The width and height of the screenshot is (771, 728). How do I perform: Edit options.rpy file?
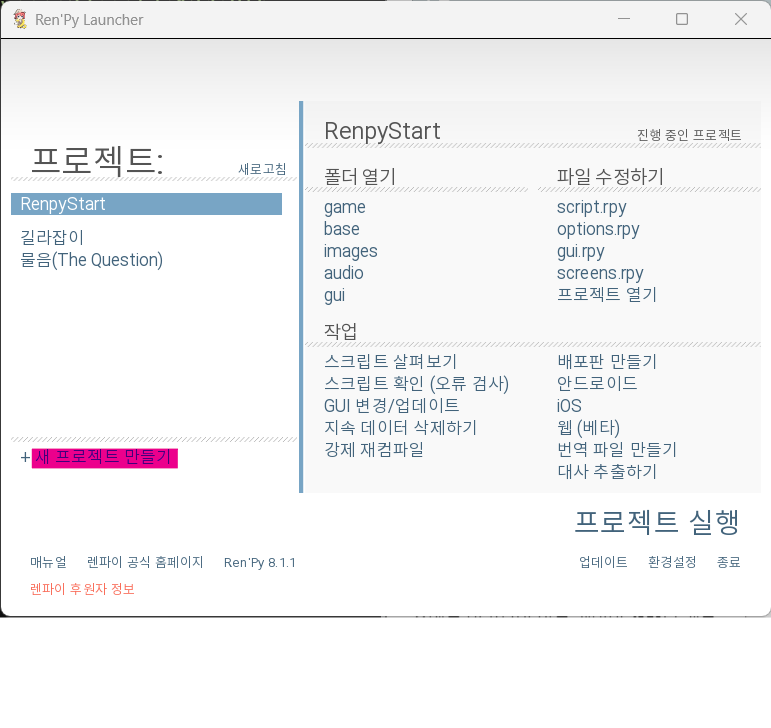[598, 230]
